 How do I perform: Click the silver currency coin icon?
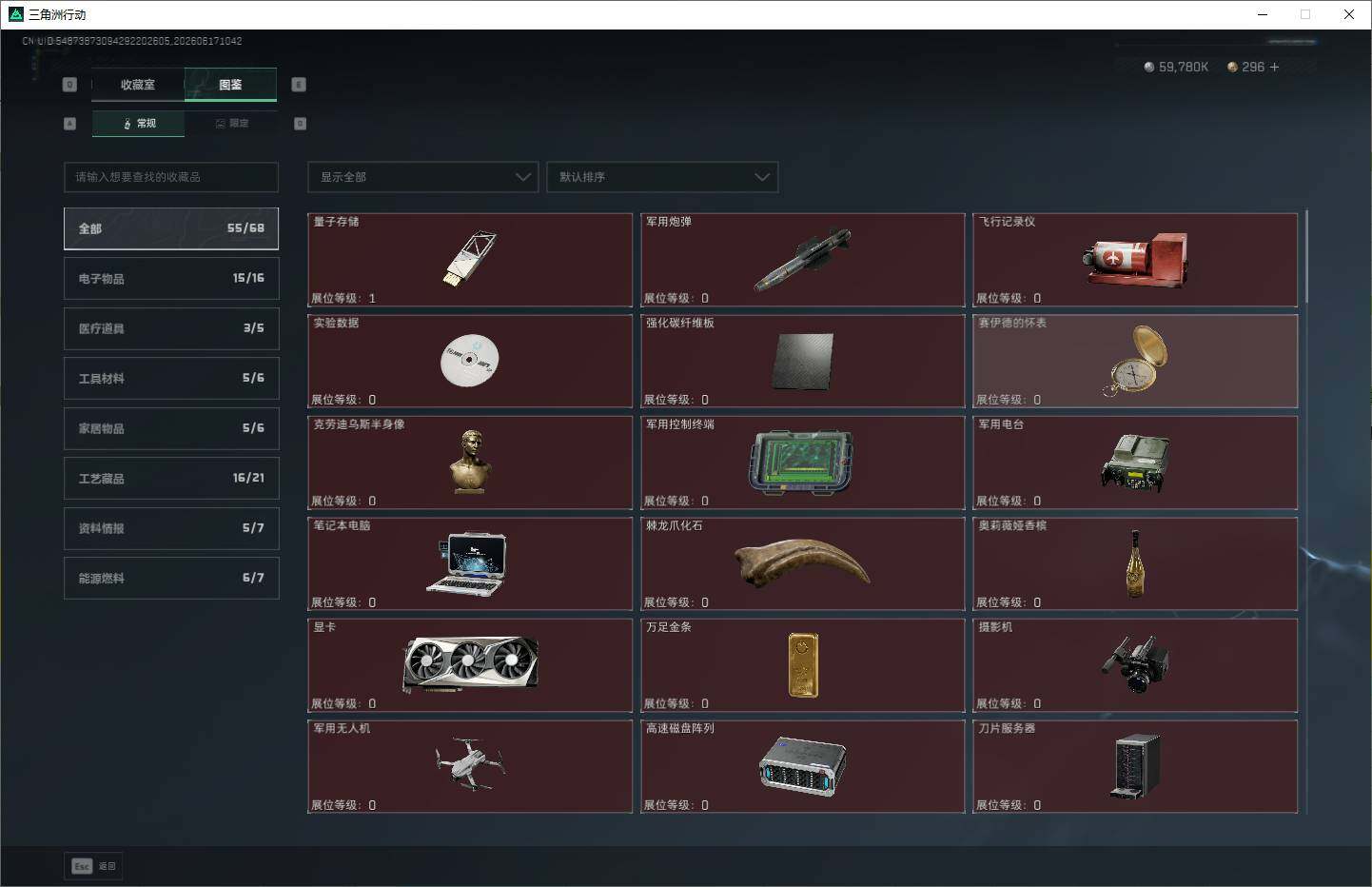point(1149,67)
